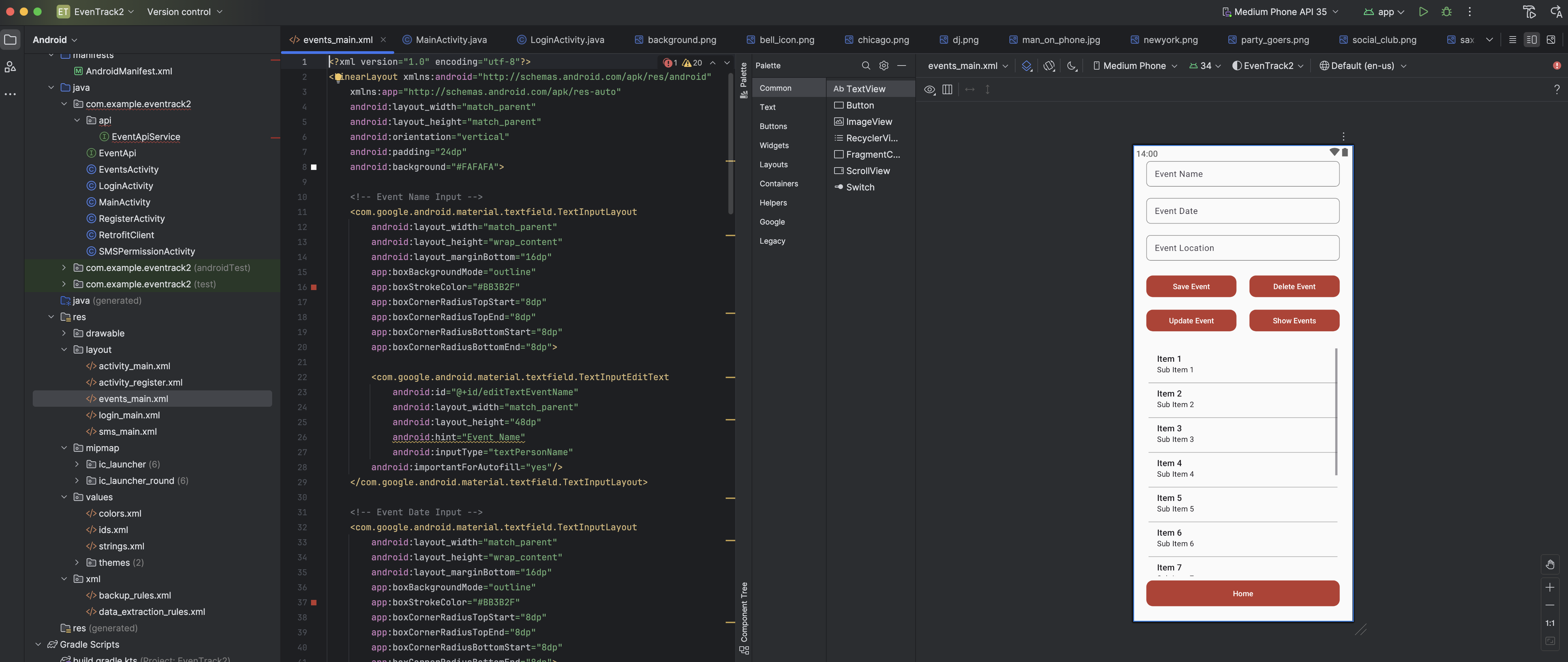Open the EvenTrack2 project dropdown

[x=95, y=12]
